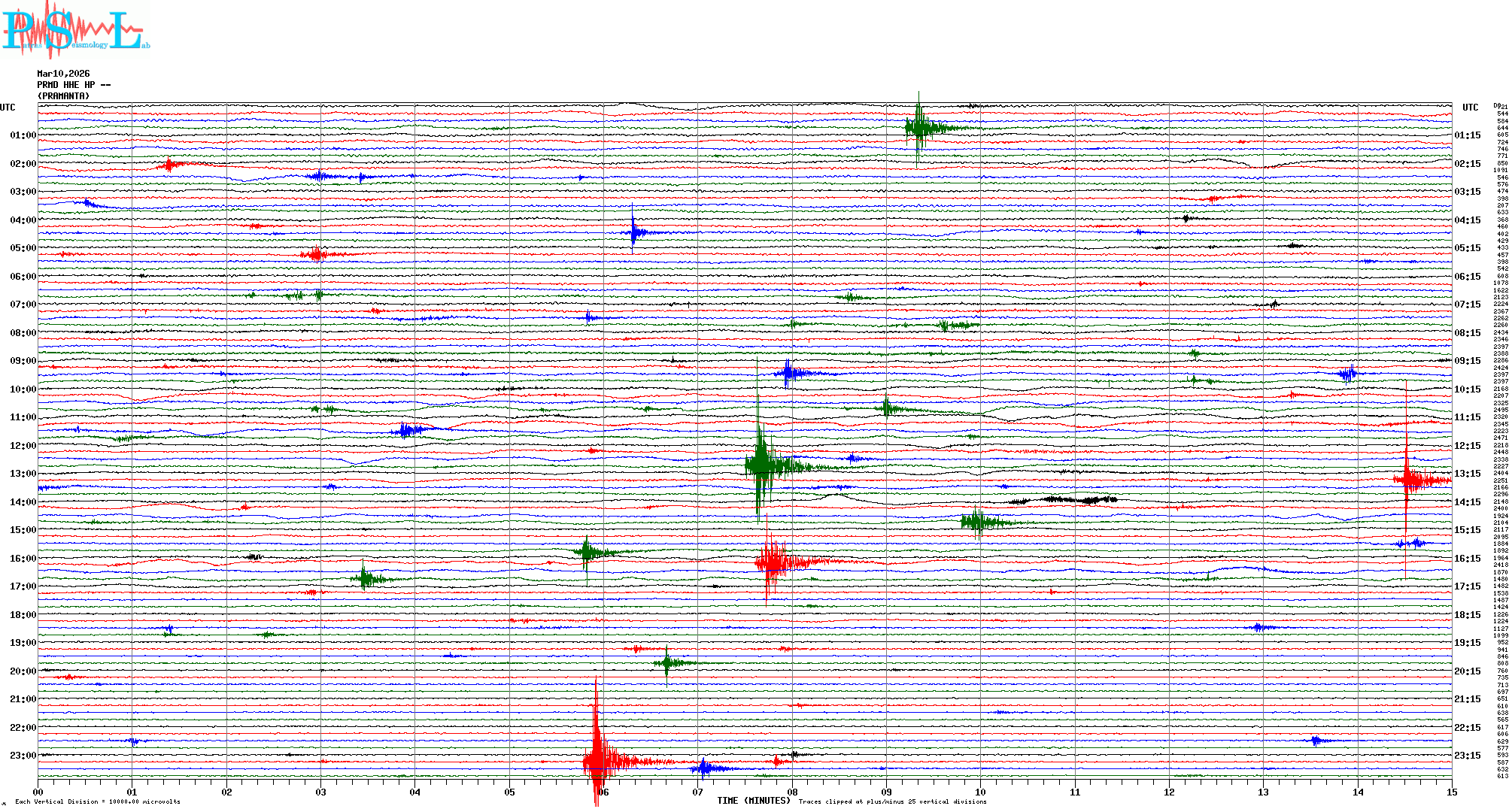Screen dimensions: 1512x812
Task: Click the (PRAMANTA) station name text
Action: click(x=63, y=96)
